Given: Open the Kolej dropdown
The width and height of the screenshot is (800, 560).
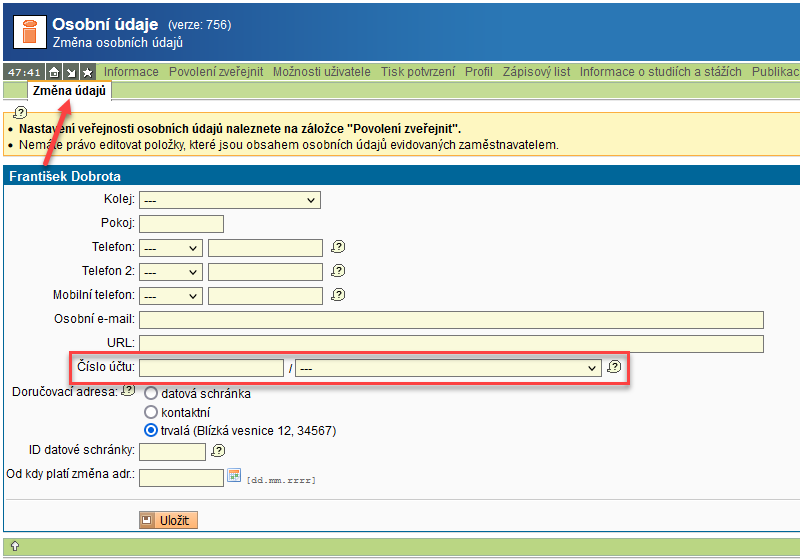Looking at the screenshot, I should tap(230, 200).
